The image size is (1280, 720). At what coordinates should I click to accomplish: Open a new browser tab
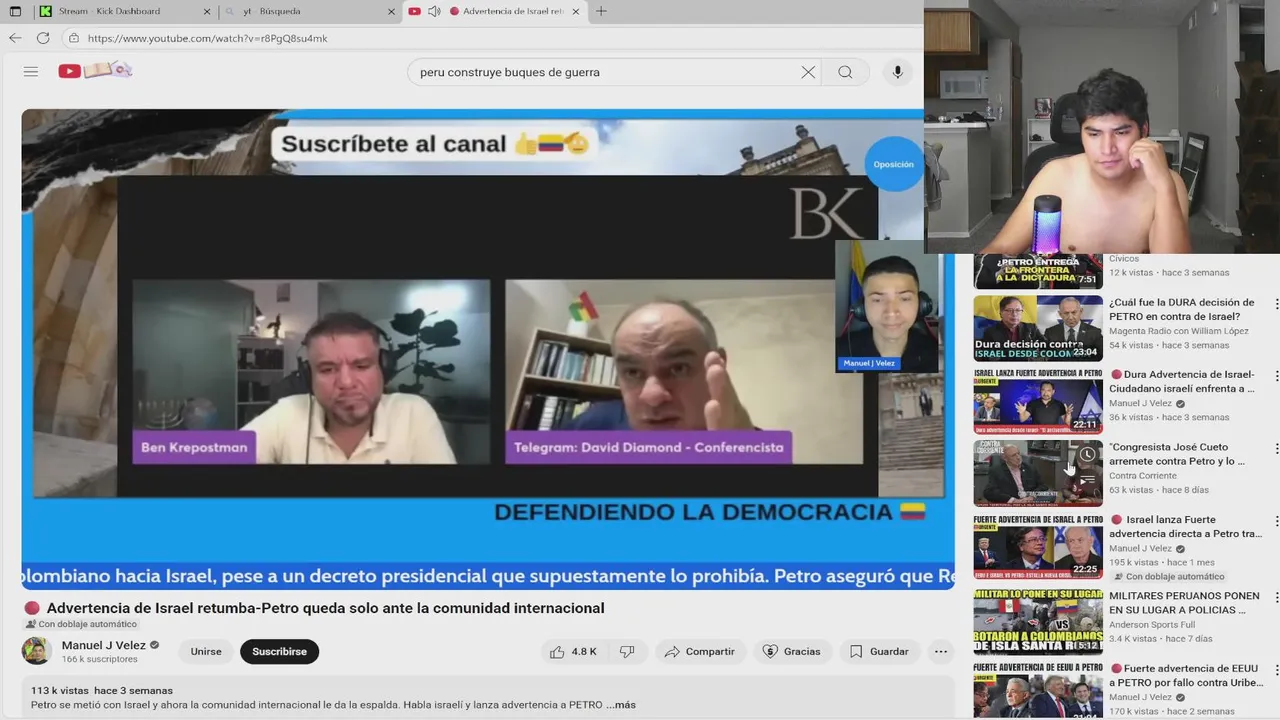click(x=601, y=11)
